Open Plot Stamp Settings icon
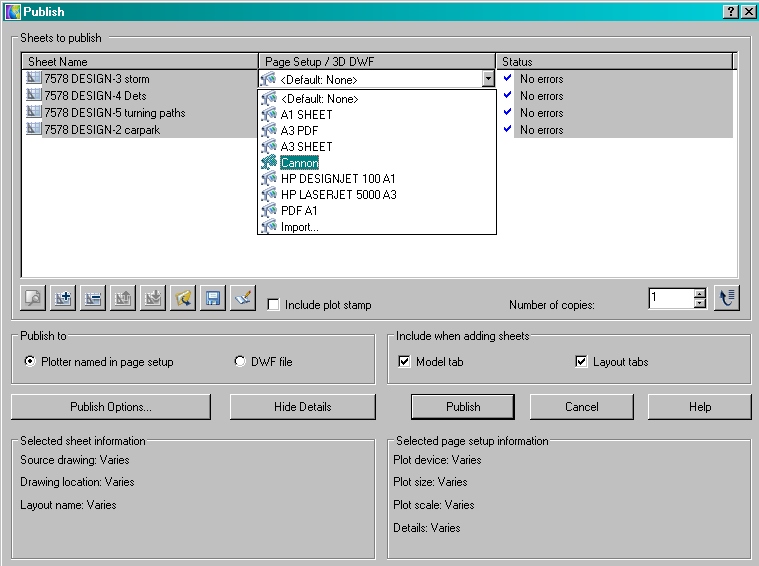 (x=242, y=298)
